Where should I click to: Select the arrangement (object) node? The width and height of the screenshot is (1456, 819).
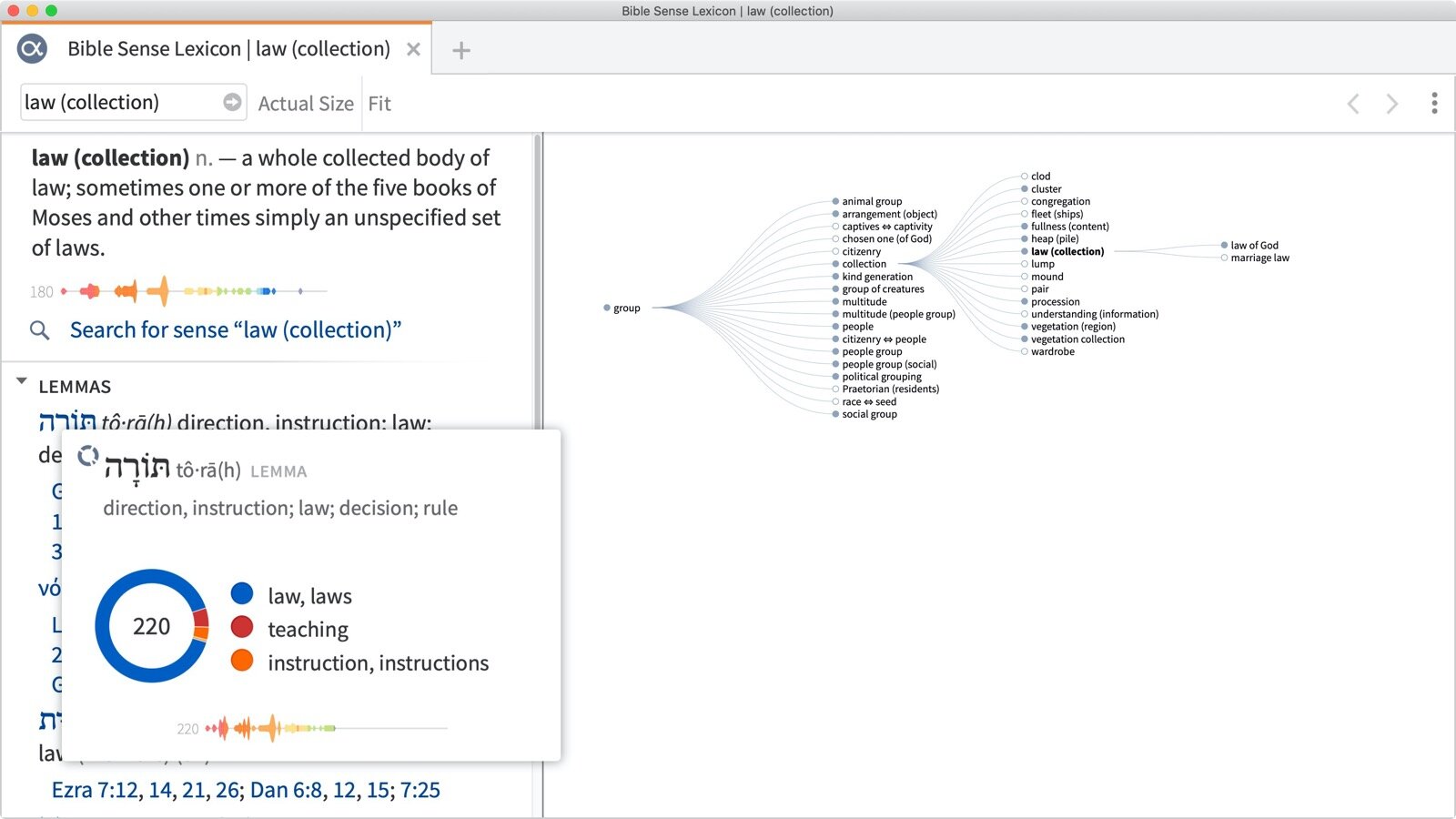click(x=885, y=214)
